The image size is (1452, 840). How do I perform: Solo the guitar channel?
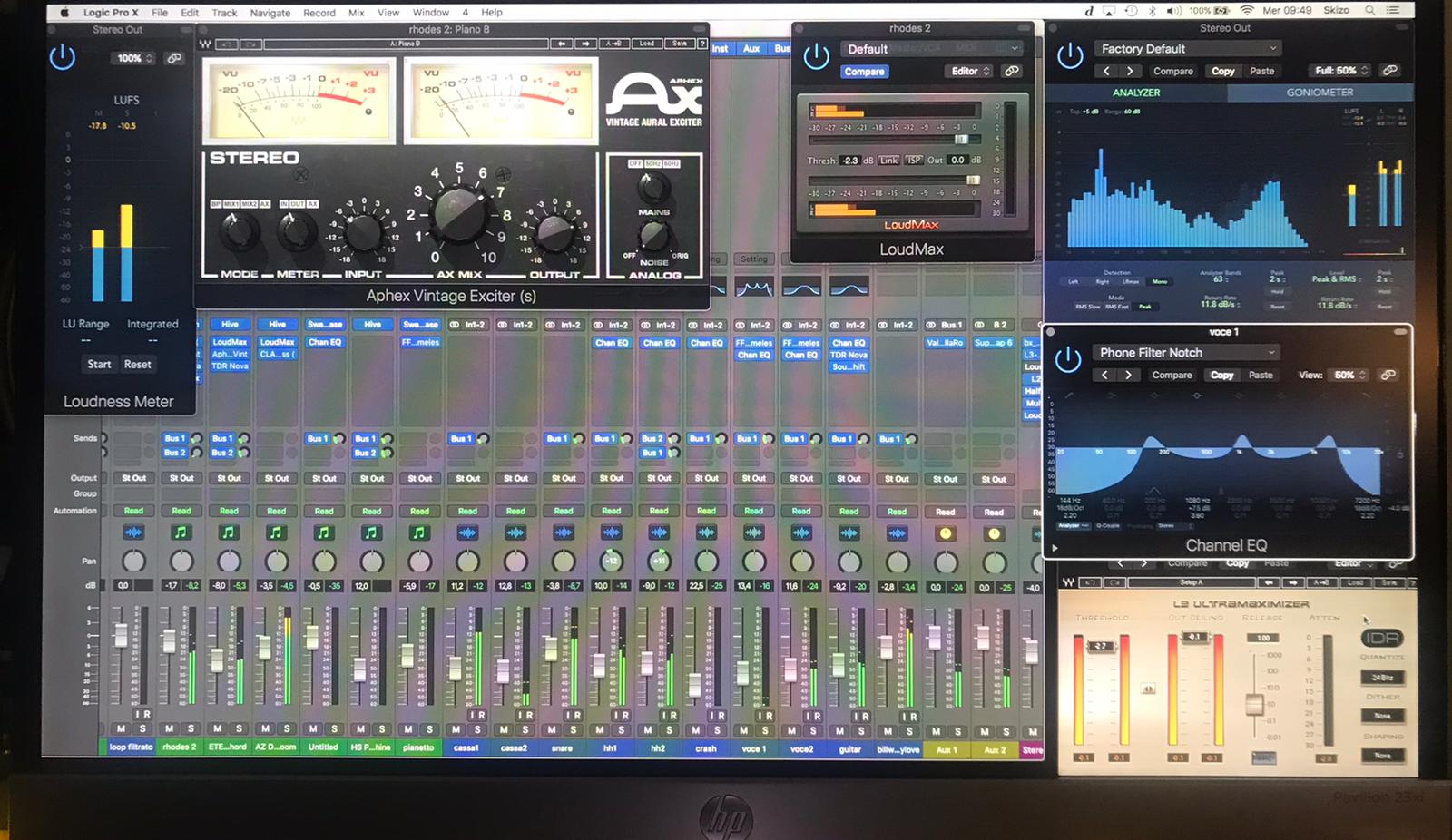[861, 730]
